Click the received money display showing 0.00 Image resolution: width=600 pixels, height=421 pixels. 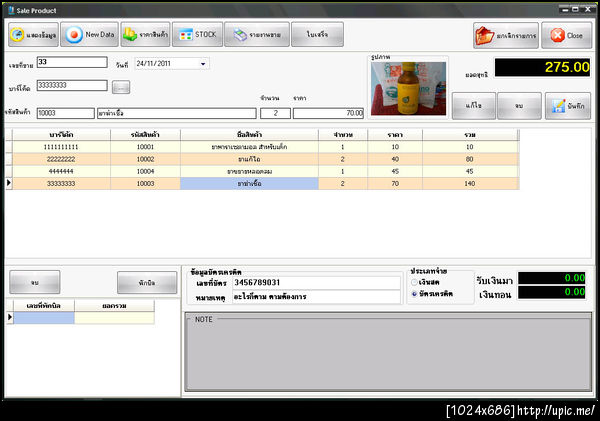point(552,278)
